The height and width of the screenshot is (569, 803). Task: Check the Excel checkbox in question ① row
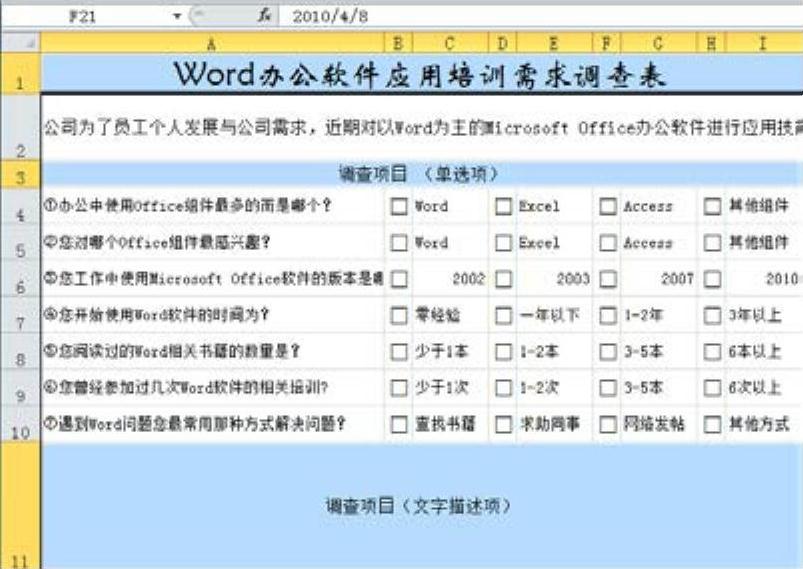pos(503,206)
